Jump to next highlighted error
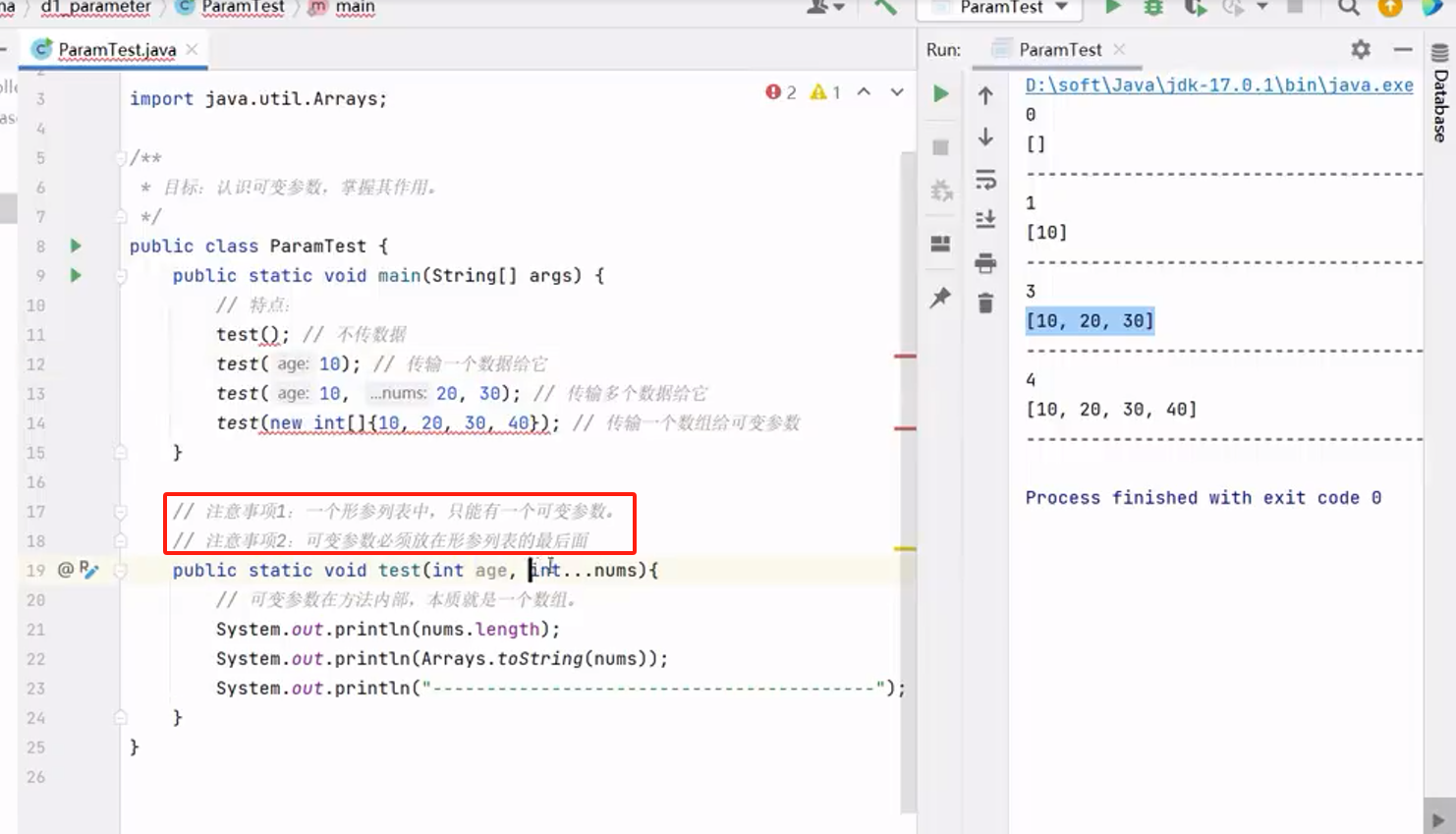This screenshot has height=834, width=1456. 897,92
